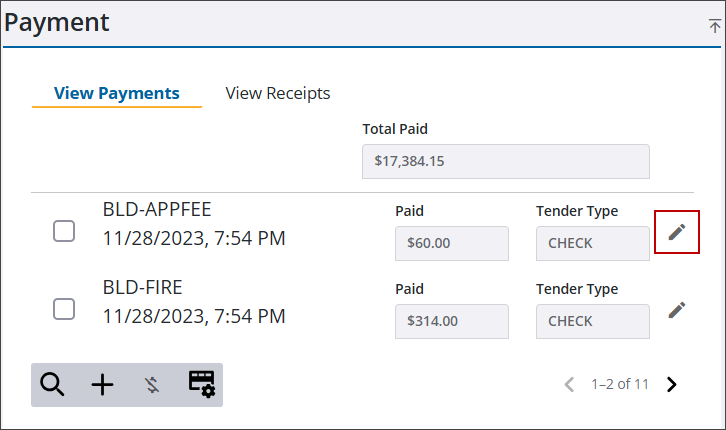Click the BLD-APPFEE payment title

[x=157, y=210]
